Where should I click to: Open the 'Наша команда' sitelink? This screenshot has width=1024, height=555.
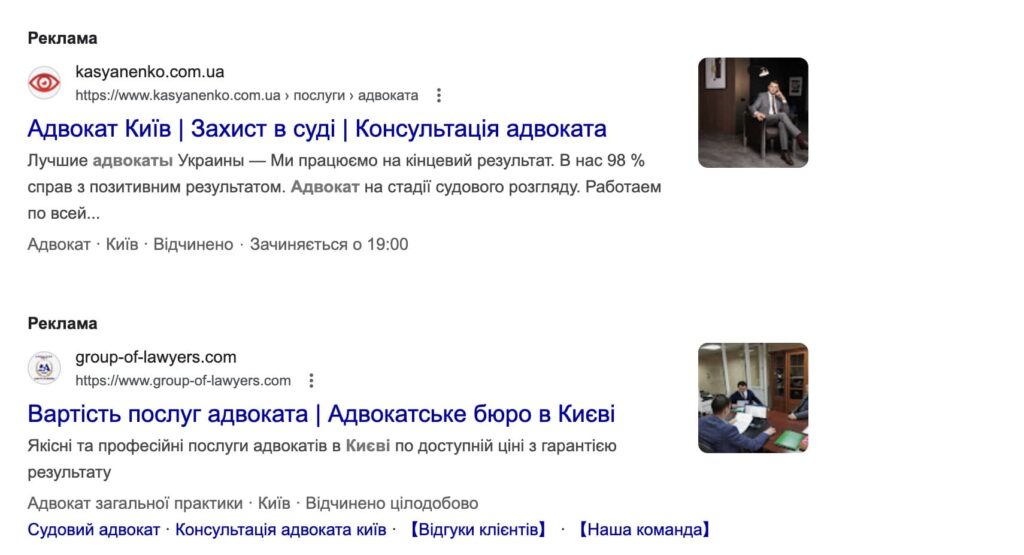pos(644,530)
